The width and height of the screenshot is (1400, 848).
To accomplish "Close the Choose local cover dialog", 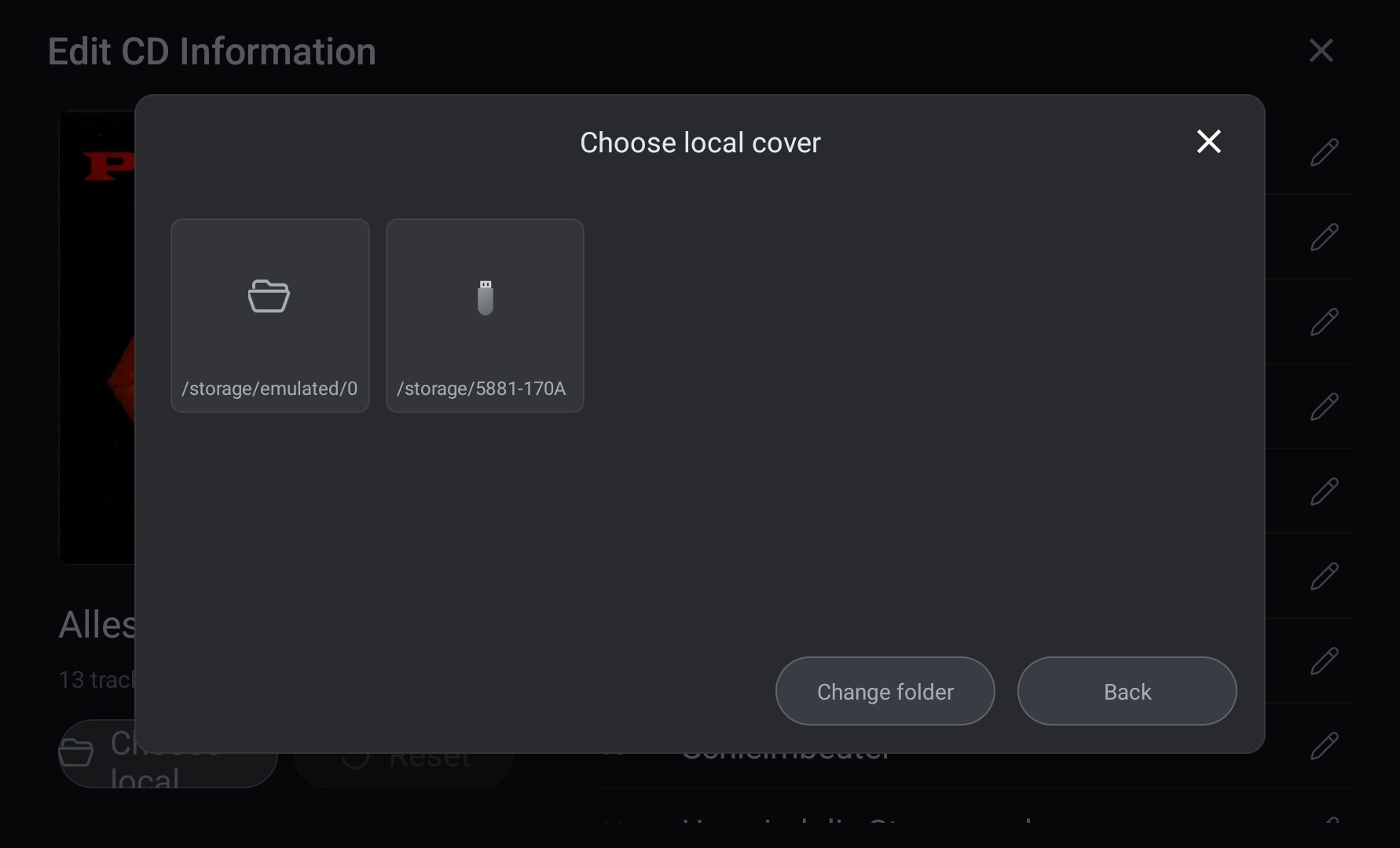I will 1209,141.
